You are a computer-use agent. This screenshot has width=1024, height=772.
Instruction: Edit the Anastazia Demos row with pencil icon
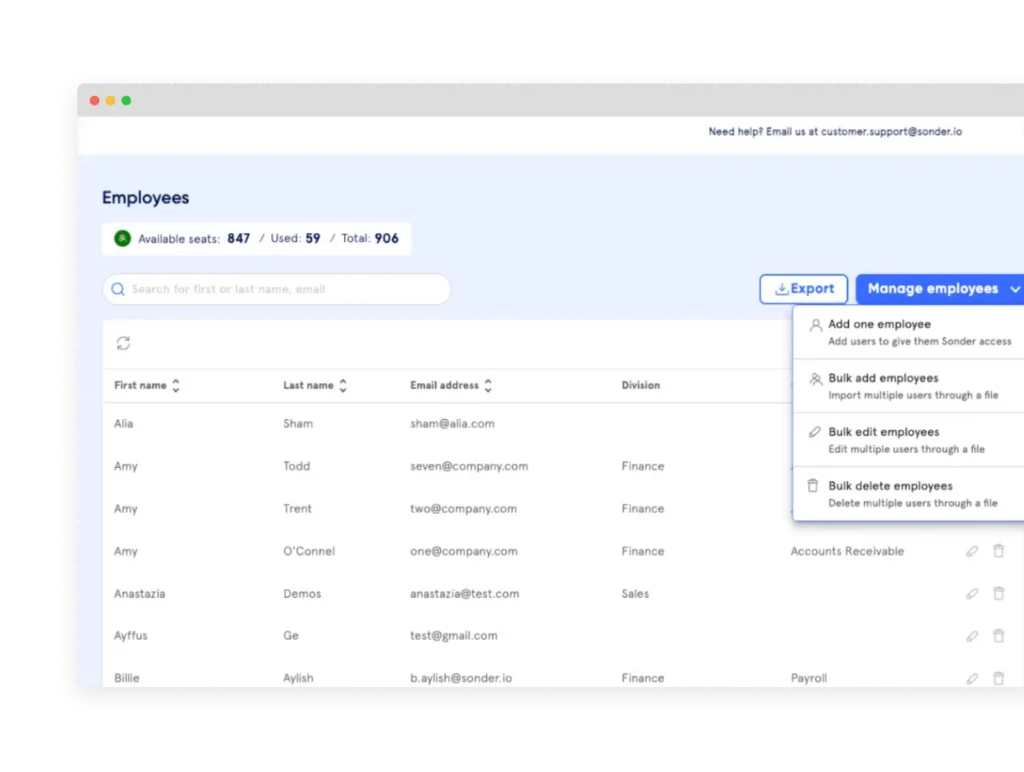[972, 594]
